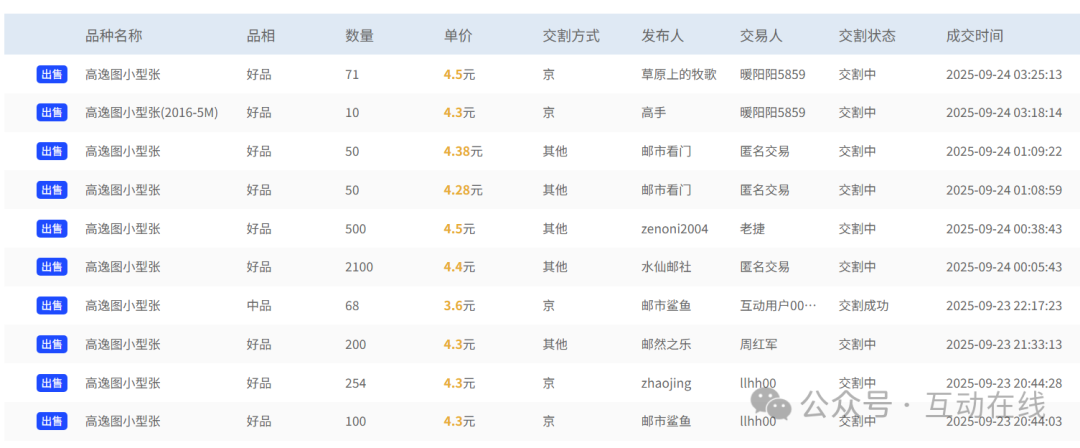Click the trader name 老捷
Viewport: 1080px width, 448px height.
(x=752, y=229)
